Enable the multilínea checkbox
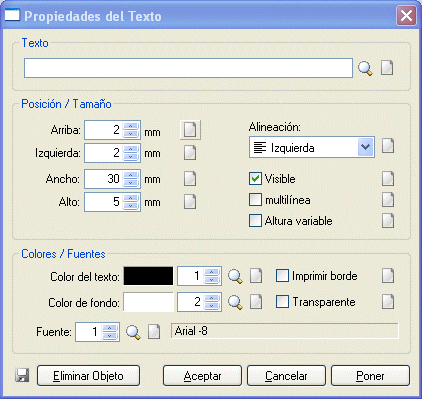Viewport: 422px width, 399px height. [x=255, y=200]
